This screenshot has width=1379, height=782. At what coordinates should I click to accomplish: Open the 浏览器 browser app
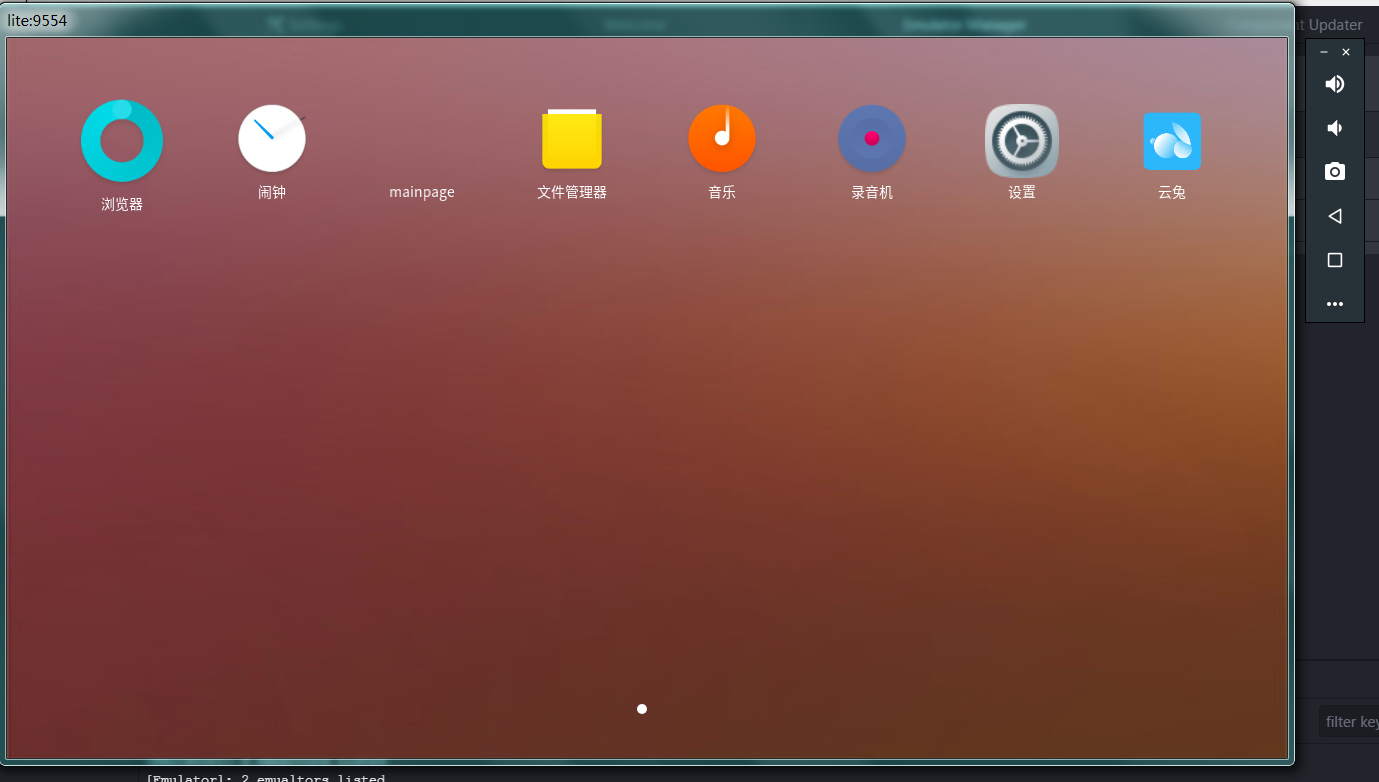[122, 141]
